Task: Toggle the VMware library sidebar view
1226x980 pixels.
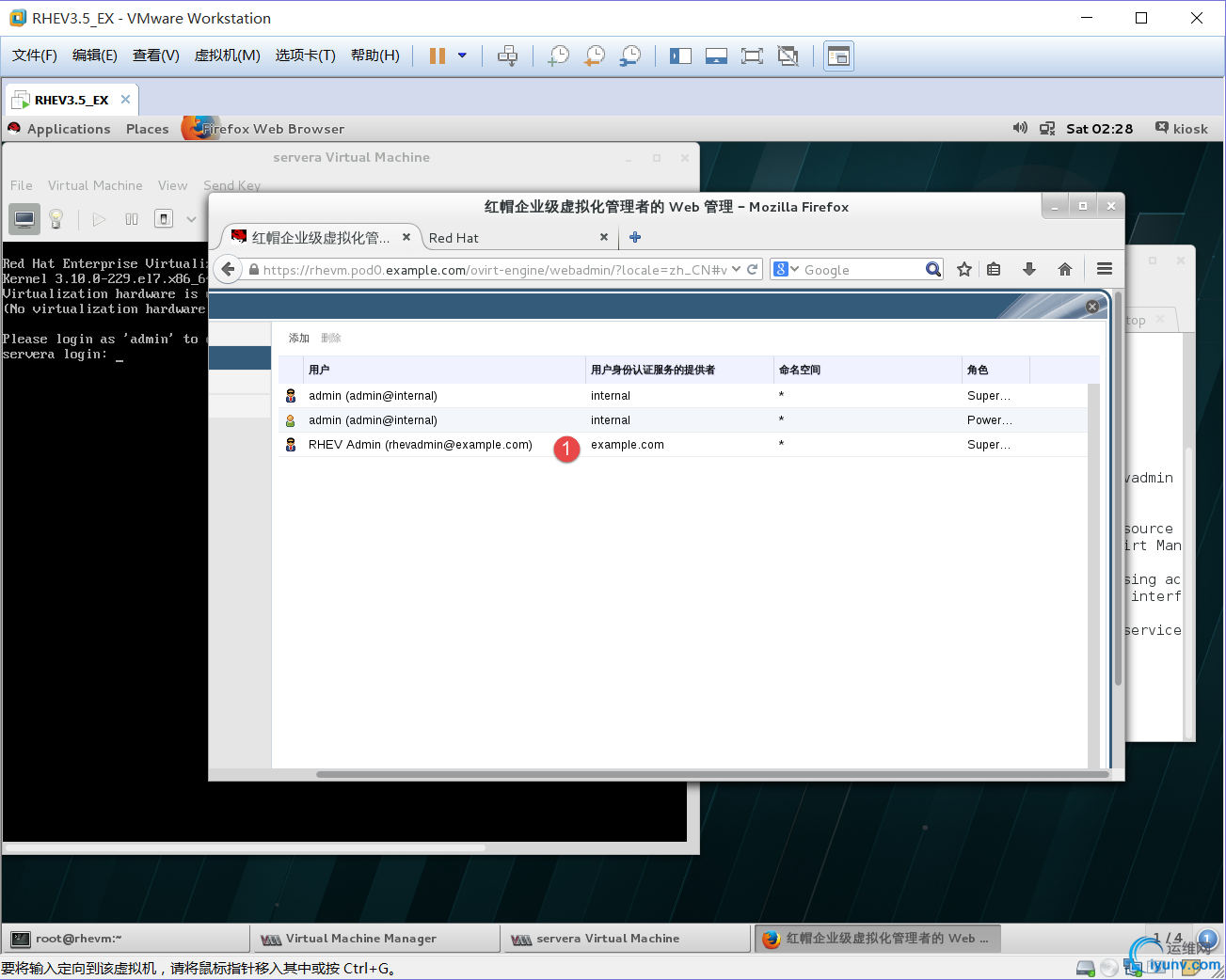Action: (680, 55)
